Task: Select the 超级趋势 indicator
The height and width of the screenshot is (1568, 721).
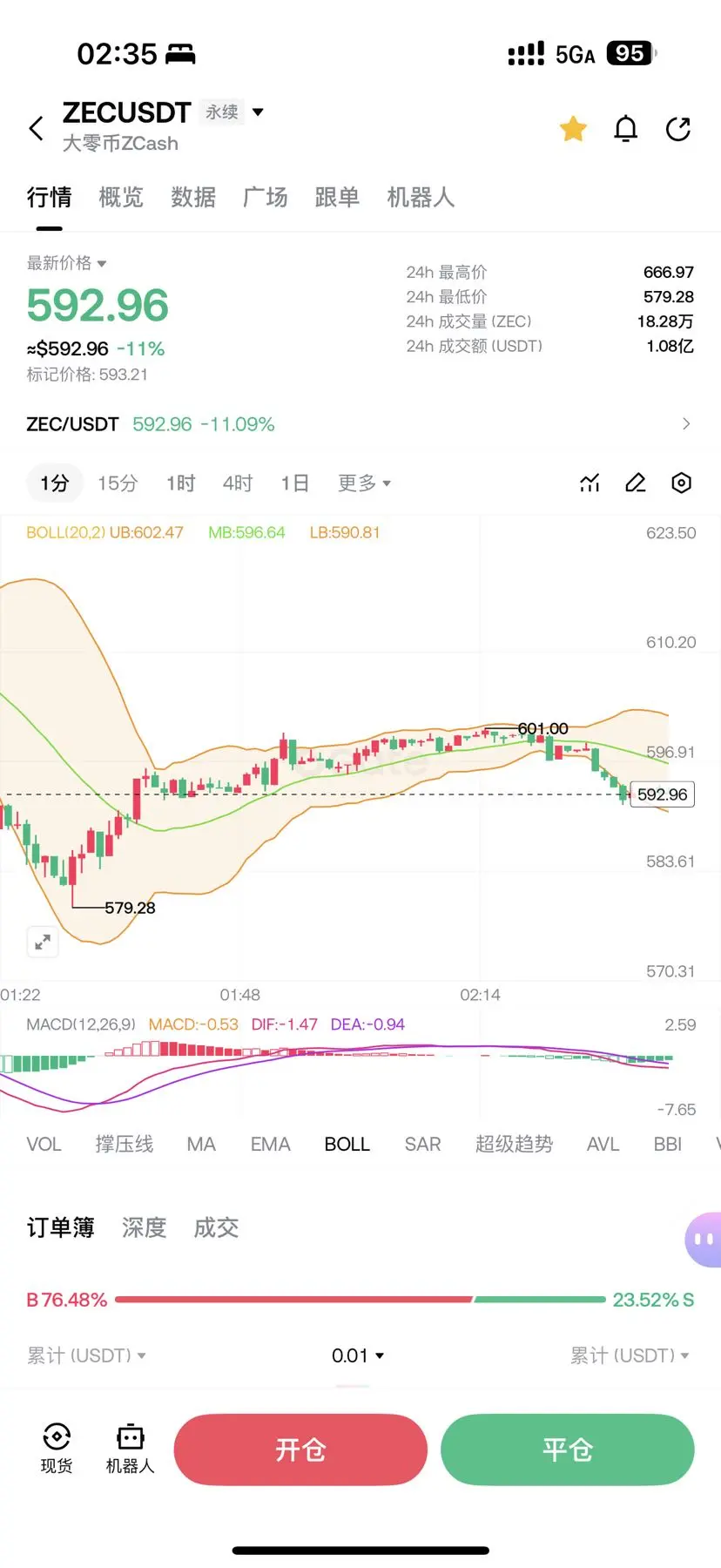Action: [515, 1144]
